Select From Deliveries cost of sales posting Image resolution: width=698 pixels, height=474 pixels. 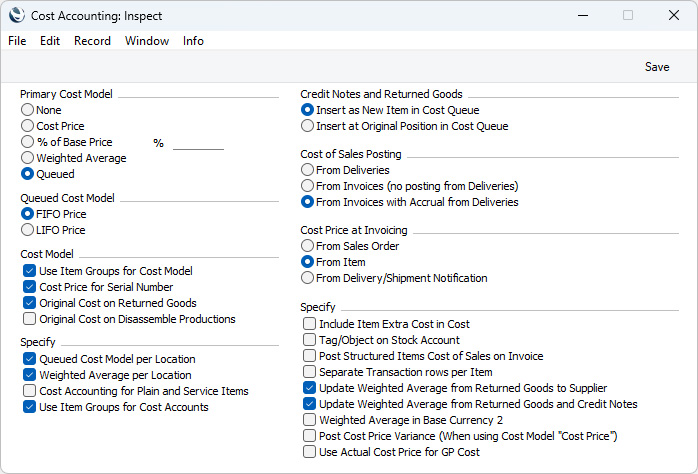click(x=307, y=170)
